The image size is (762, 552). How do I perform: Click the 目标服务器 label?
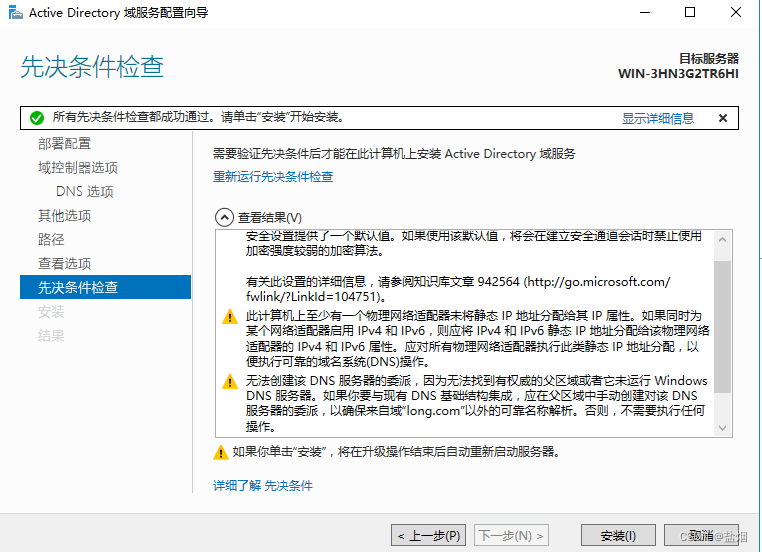[709, 59]
